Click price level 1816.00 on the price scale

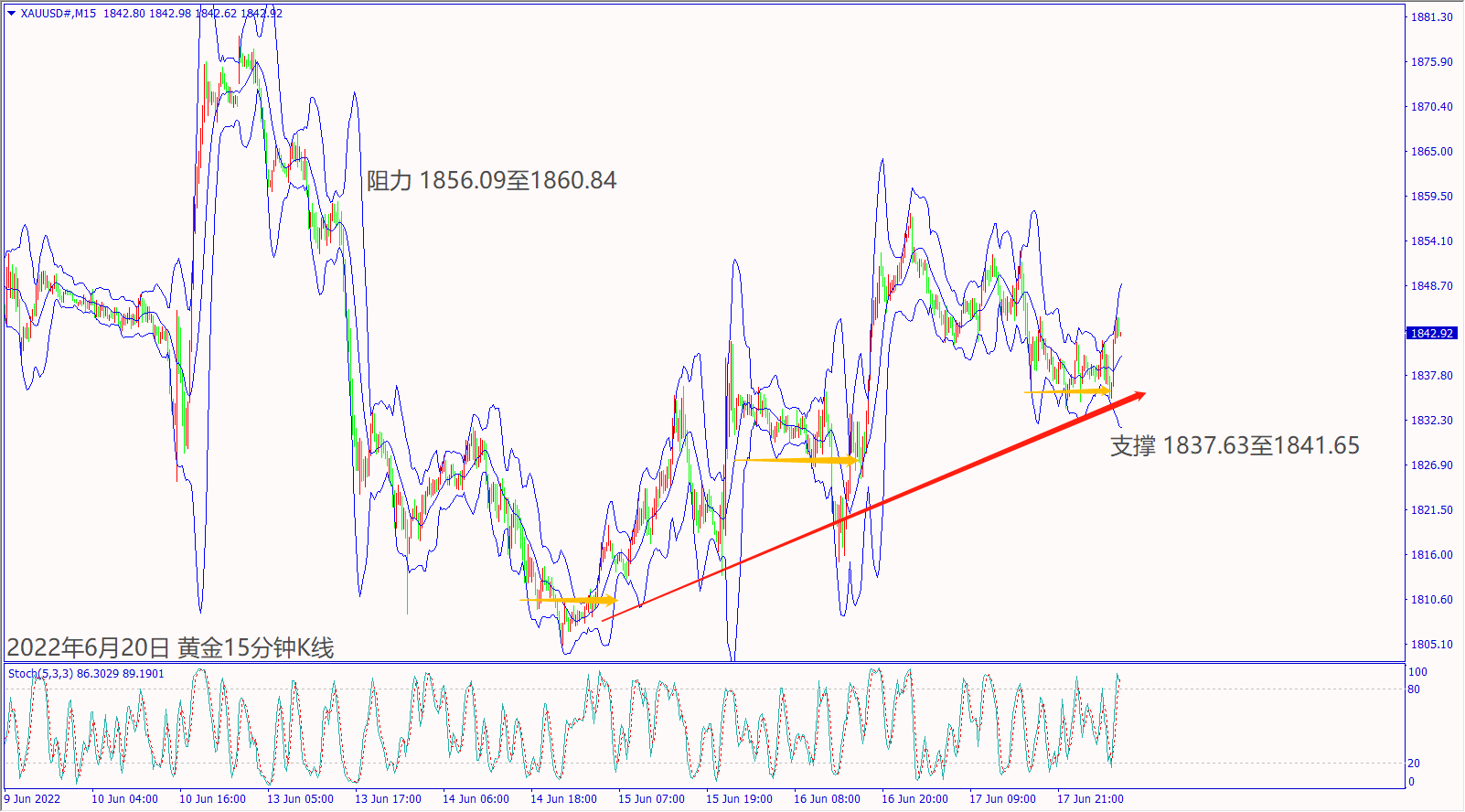(x=1431, y=555)
